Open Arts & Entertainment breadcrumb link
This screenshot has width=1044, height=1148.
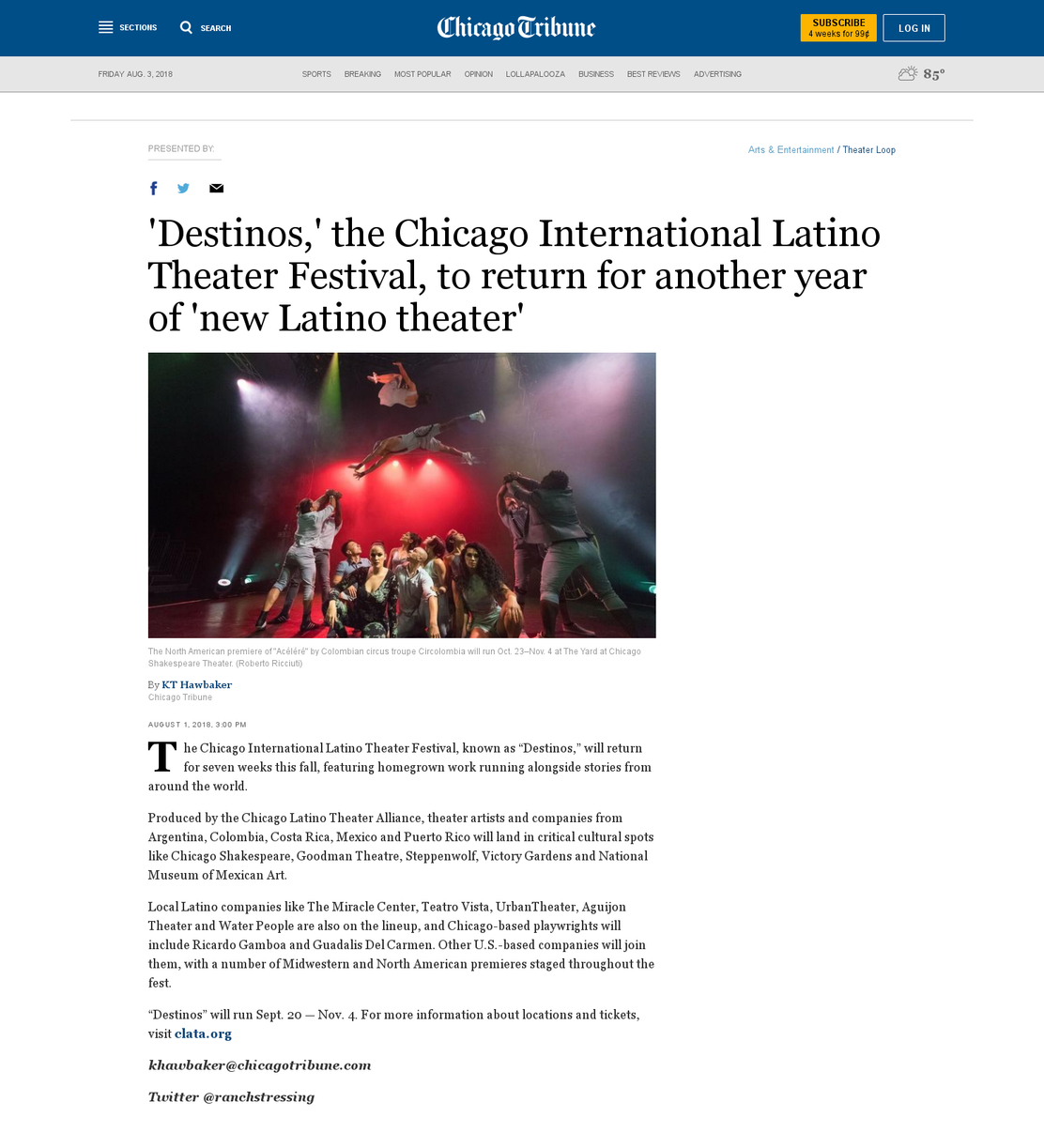pos(791,150)
